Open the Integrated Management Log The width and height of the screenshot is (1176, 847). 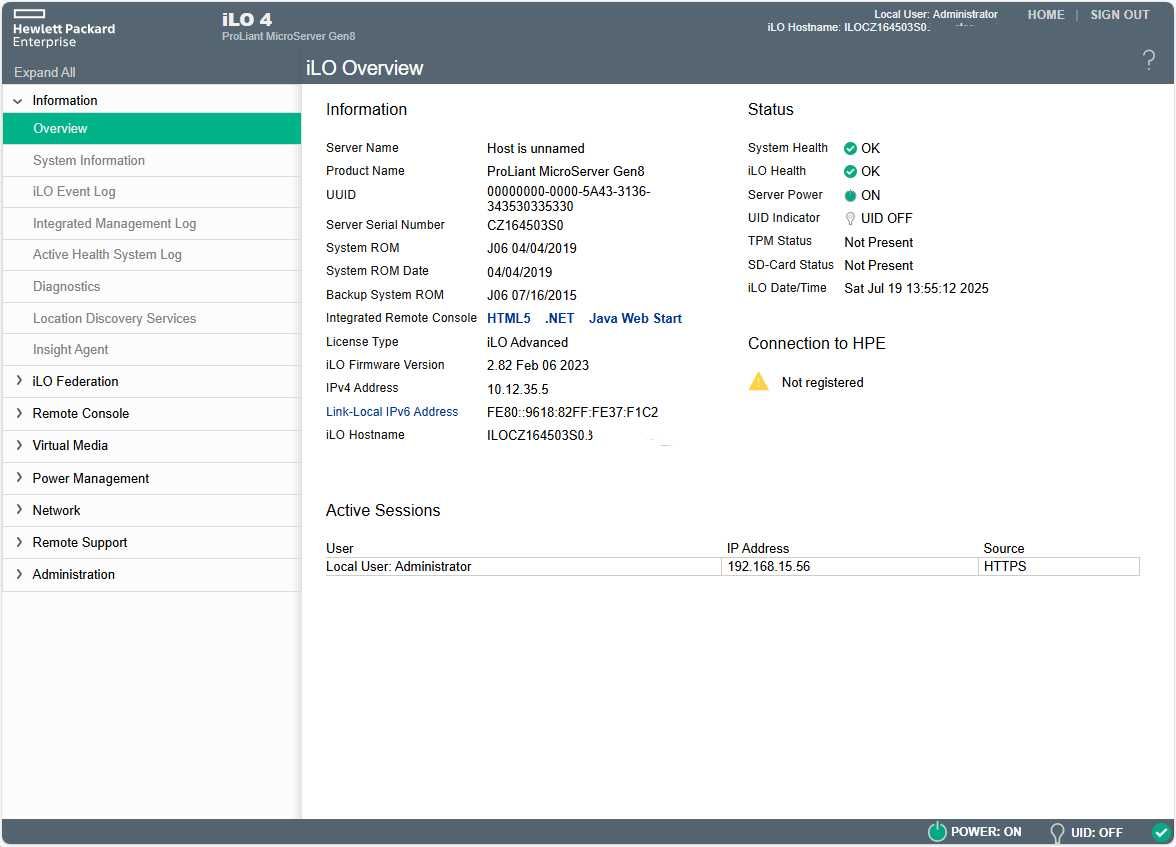tap(152, 224)
